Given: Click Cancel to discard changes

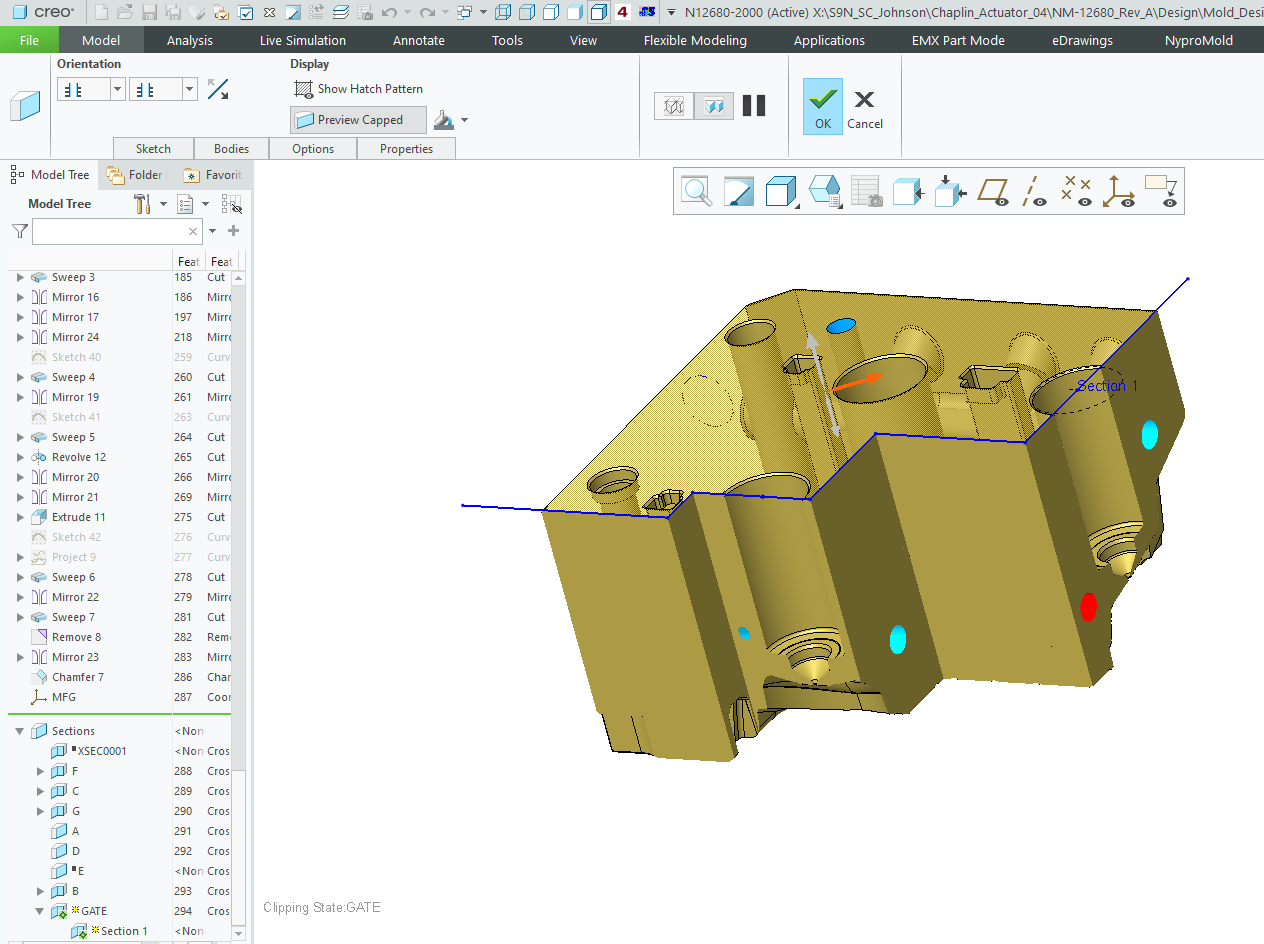Looking at the screenshot, I should coord(864,105).
